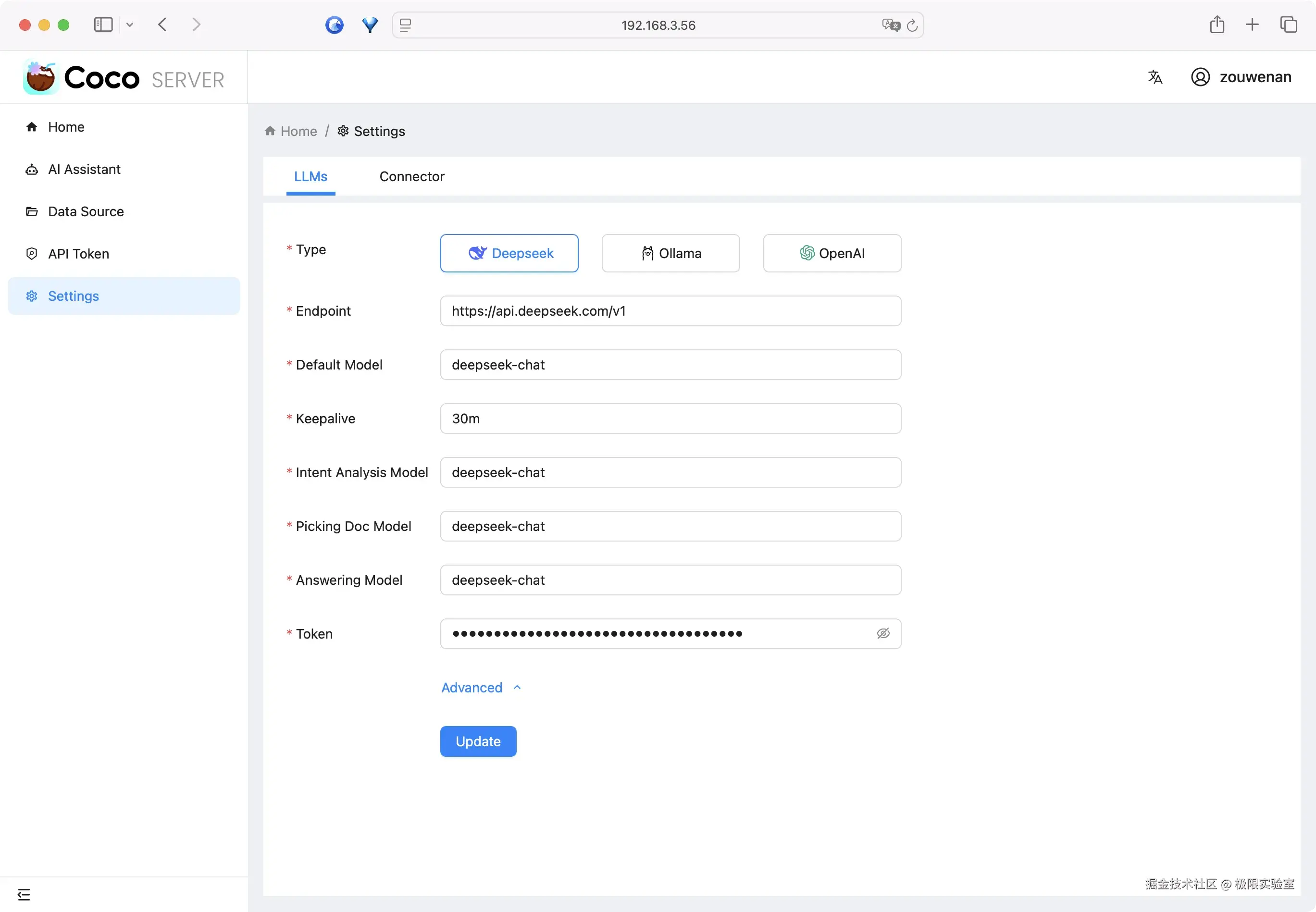Screen dimensions: 1316x912
Task: Select OpenAI as the LLM type
Action: coord(832,253)
